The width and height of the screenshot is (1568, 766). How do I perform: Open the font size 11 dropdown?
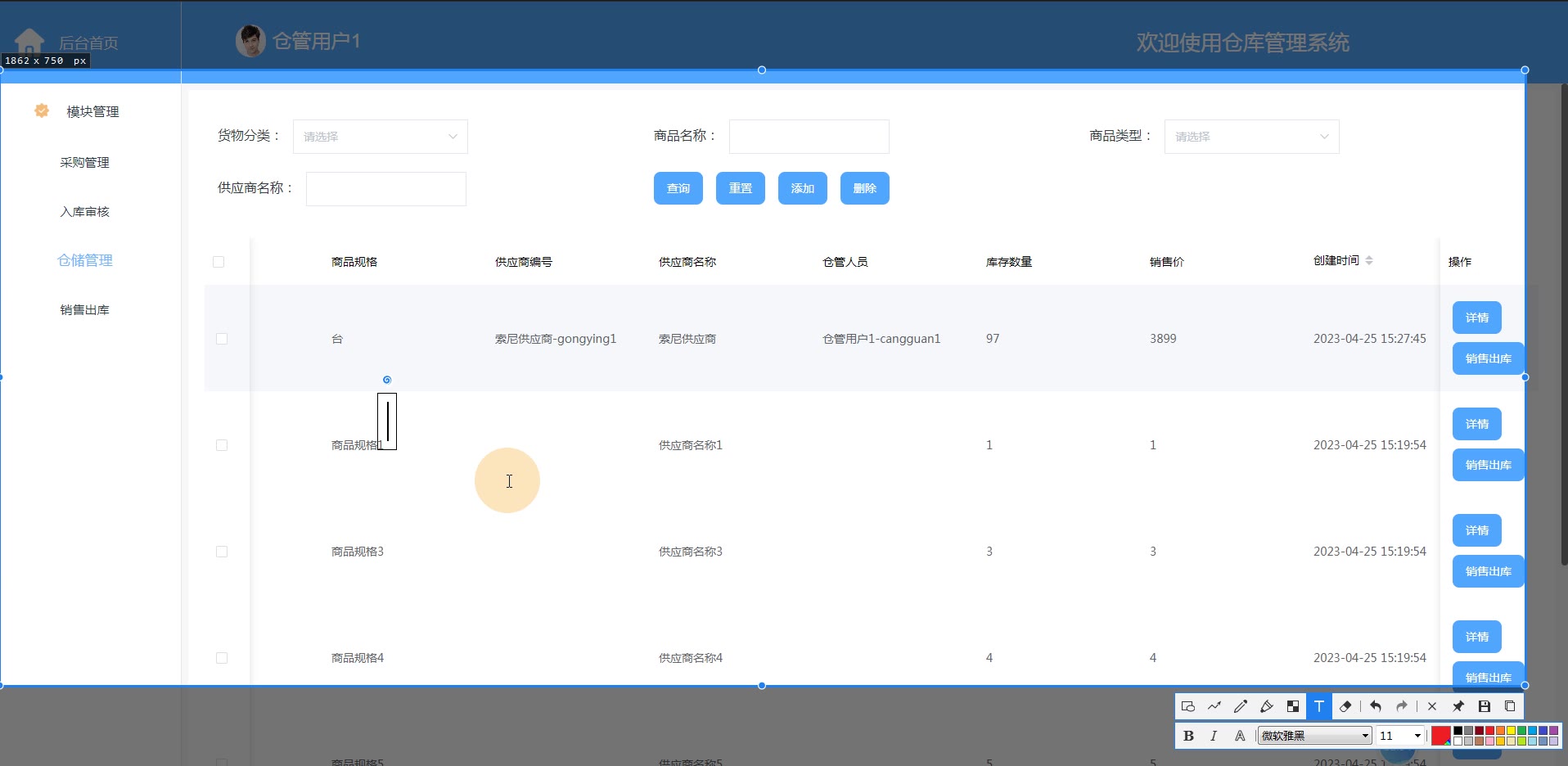pos(1400,736)
